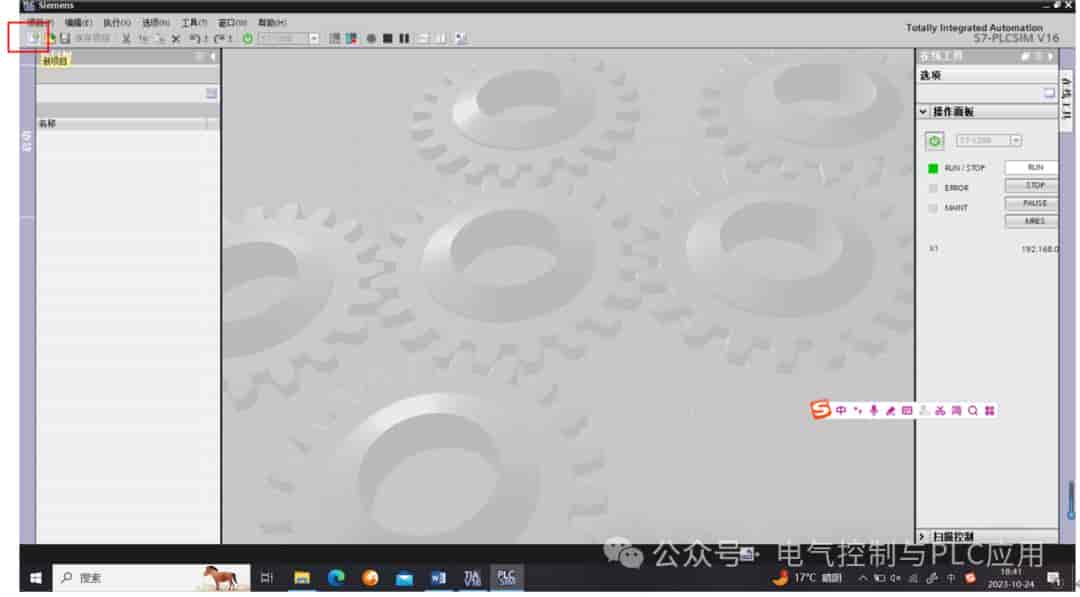
Task: Click the Save project floppy icon
Action: 65,39
